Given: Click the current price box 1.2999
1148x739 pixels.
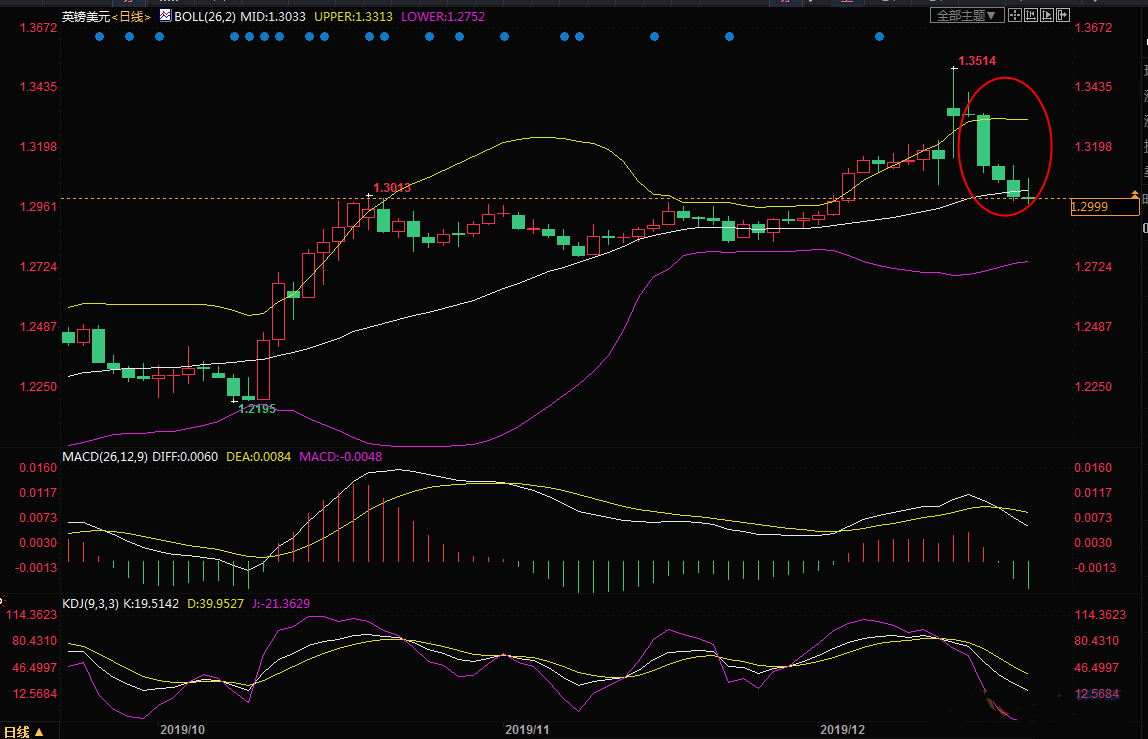Looking at the screenshot, I should (1103, 207).
